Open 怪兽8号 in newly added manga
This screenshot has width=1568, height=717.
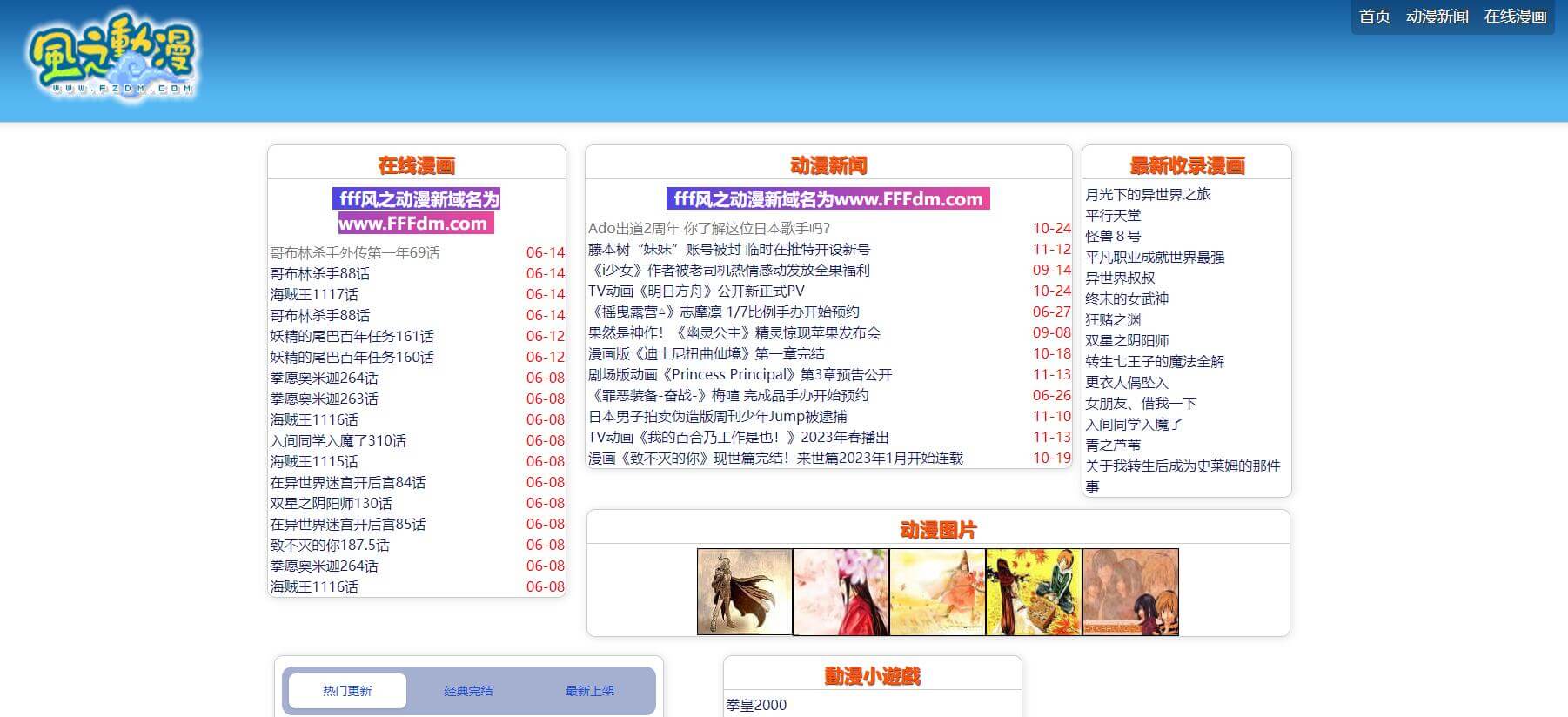pos(1112,236)
